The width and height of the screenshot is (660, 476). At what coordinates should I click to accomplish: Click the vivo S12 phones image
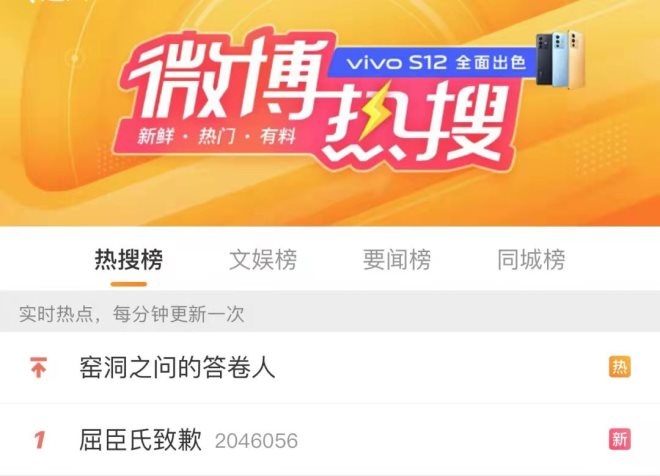(560, 59)
